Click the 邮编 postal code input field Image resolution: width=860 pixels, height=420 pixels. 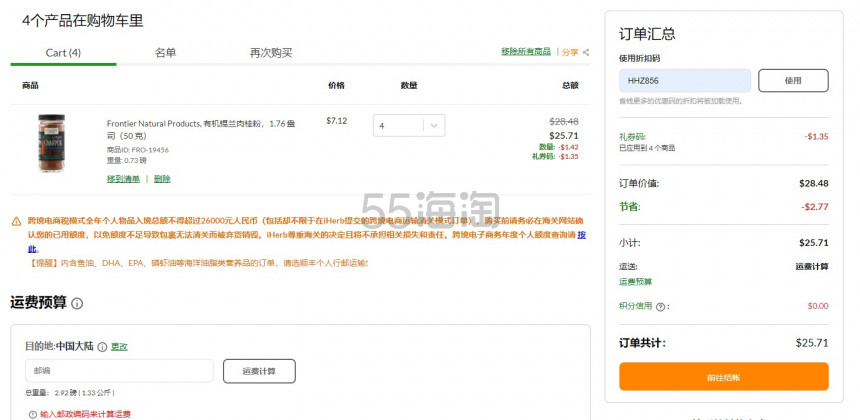pyautogui.click(x=119, y=371)
